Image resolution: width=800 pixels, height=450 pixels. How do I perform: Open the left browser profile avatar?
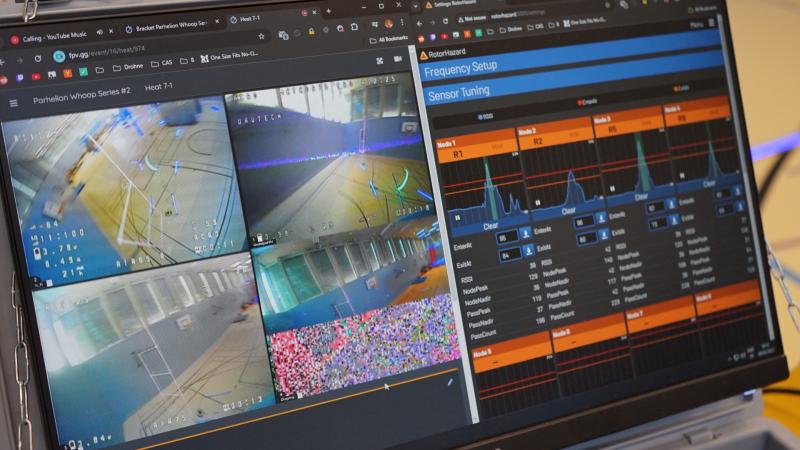pos(389,23)
